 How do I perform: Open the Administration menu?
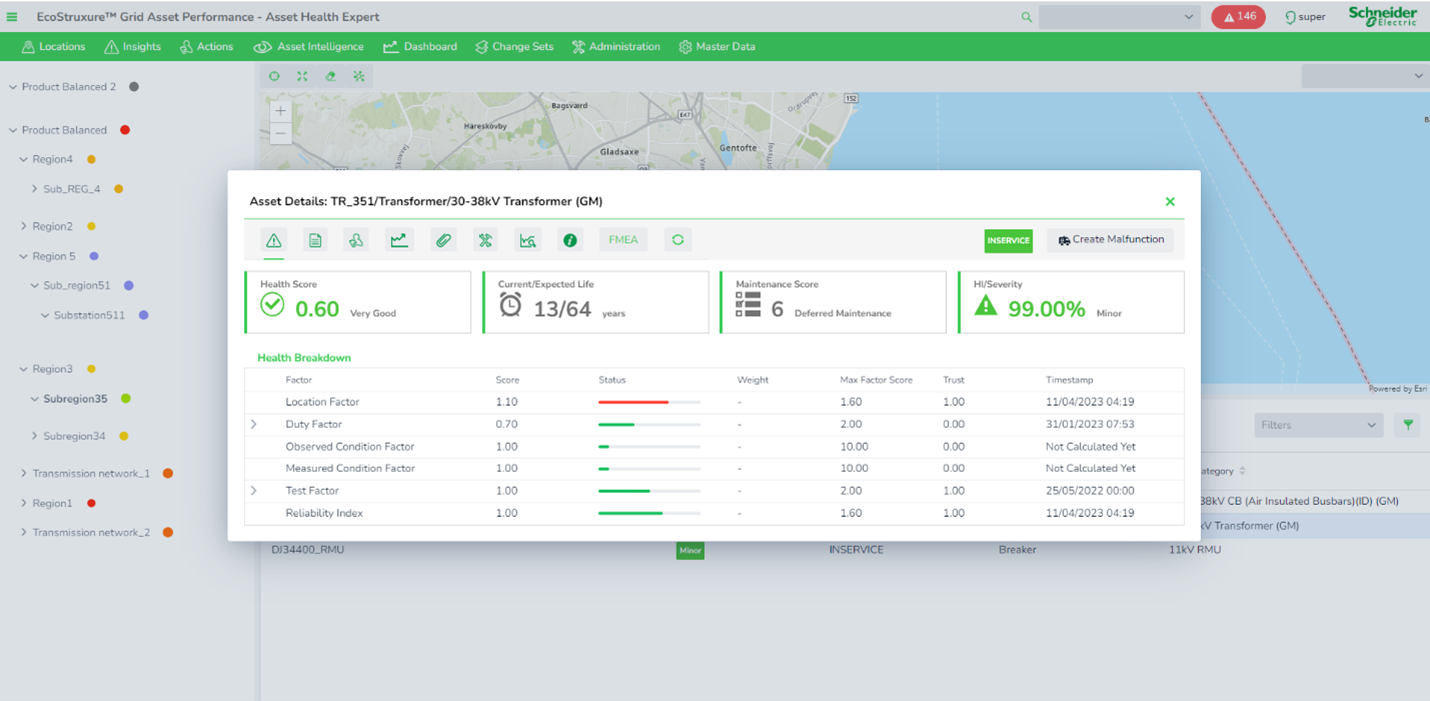pyautogui.click(x=616, y=47)
